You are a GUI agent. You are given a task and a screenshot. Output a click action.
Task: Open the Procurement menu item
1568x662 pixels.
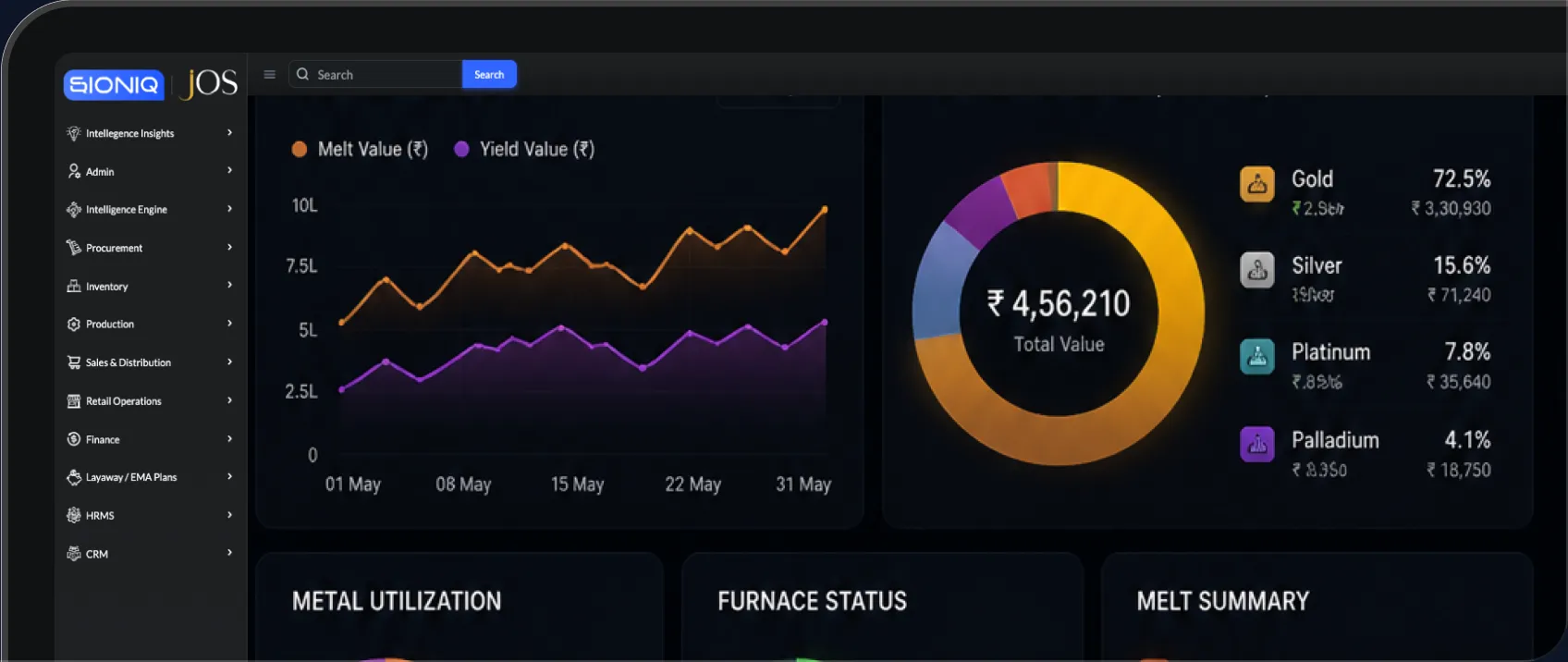point(150,248)
